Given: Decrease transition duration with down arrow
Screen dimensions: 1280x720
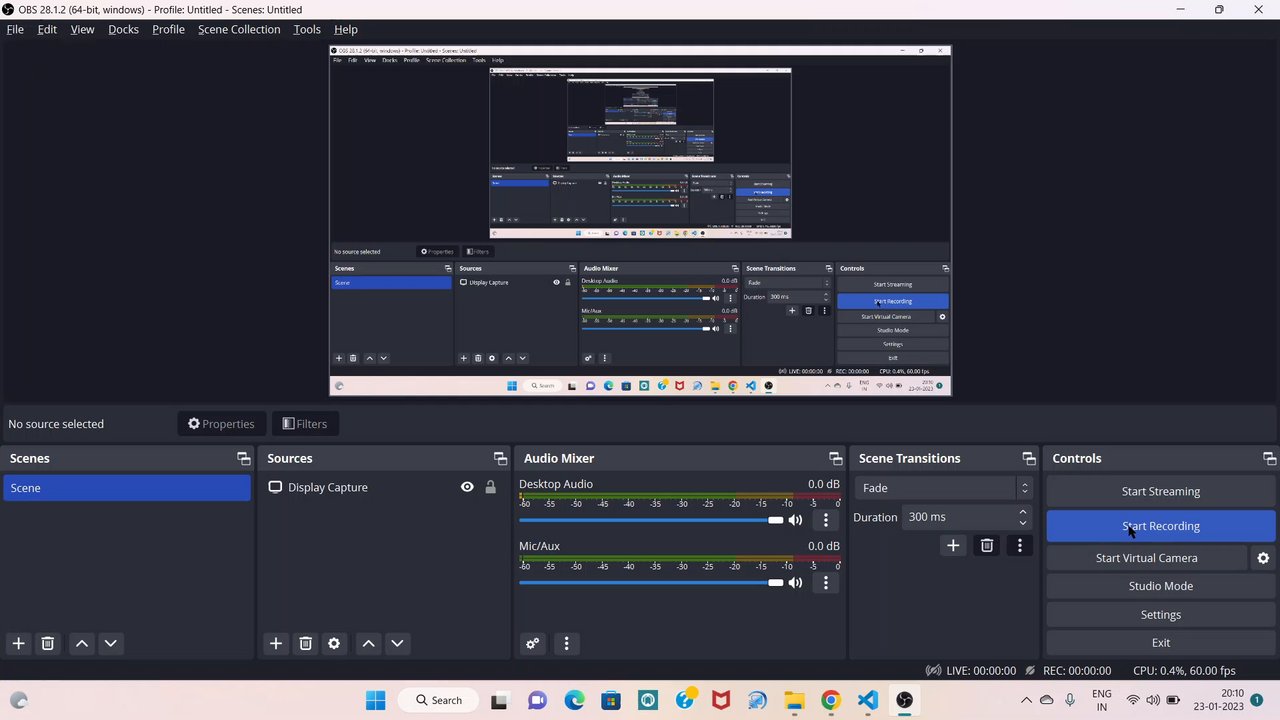Looking at the screenshot, I should click(1022, 523).
